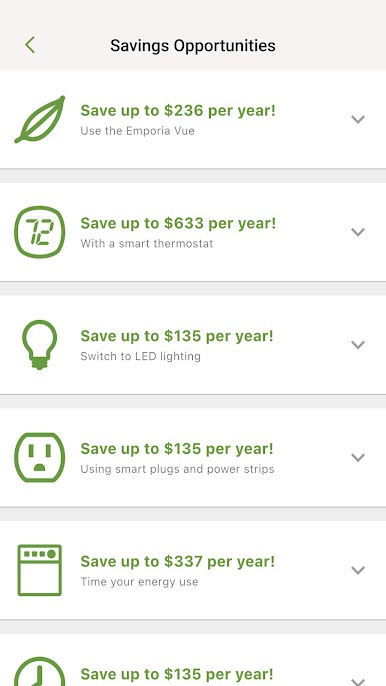The image size is (386, 686).
Task: Open Save up to $337 per year
Action: click(178, 562)
